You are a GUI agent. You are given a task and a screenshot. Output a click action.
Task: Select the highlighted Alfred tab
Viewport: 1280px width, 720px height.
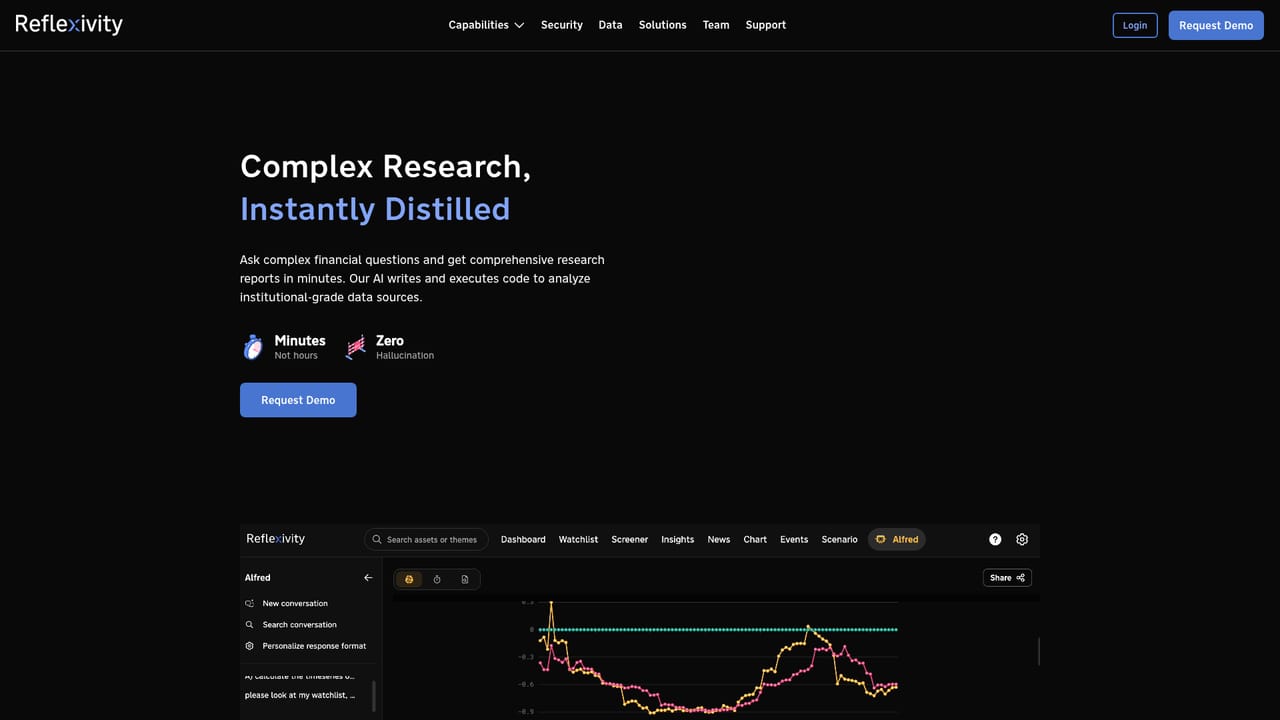pyautogui.click(x=897, y=539)
